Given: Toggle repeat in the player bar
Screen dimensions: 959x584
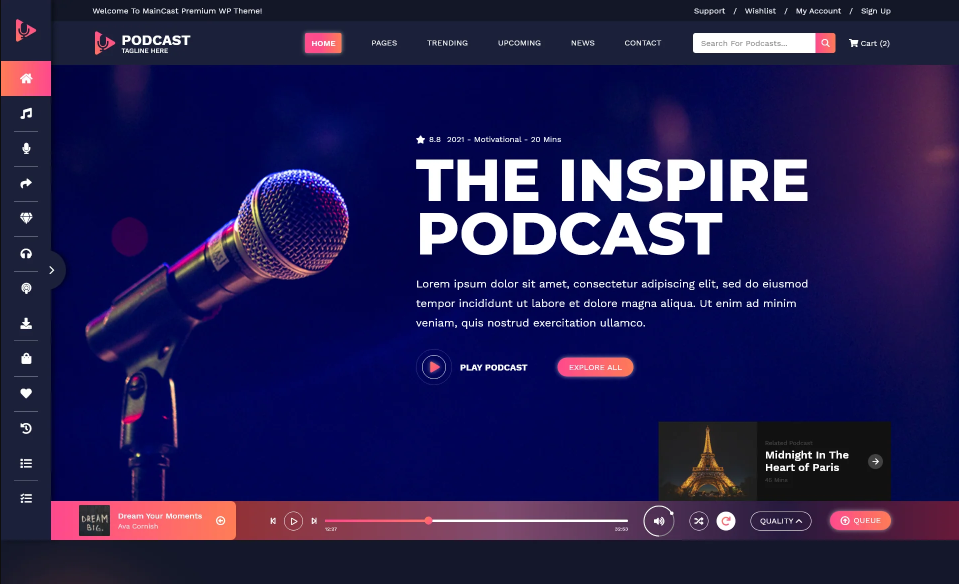Looking at the screenshot, I should (x=726, y=521).
